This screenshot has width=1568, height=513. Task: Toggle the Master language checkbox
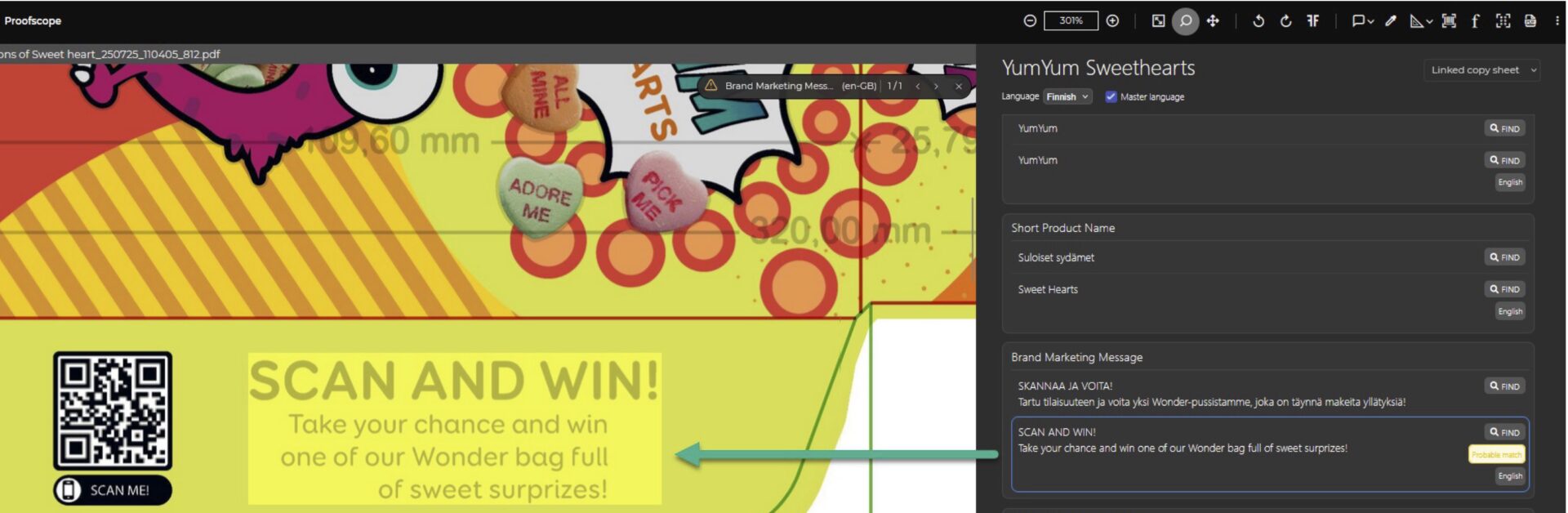tap(1111, 96)
